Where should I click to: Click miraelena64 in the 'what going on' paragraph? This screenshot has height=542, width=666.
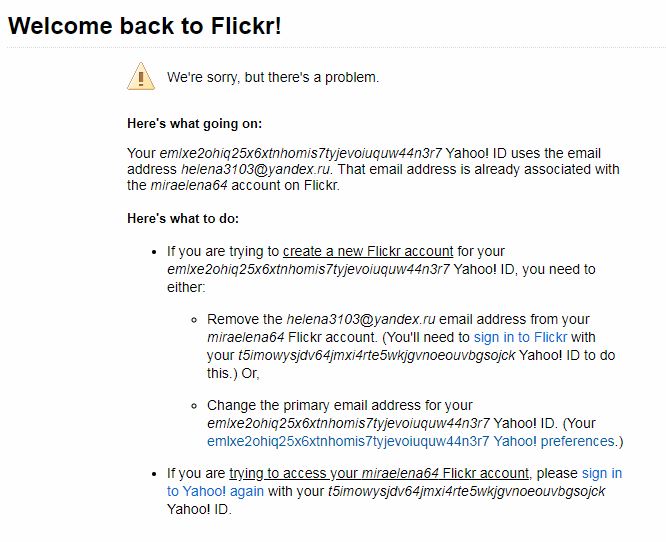(189, 185)
